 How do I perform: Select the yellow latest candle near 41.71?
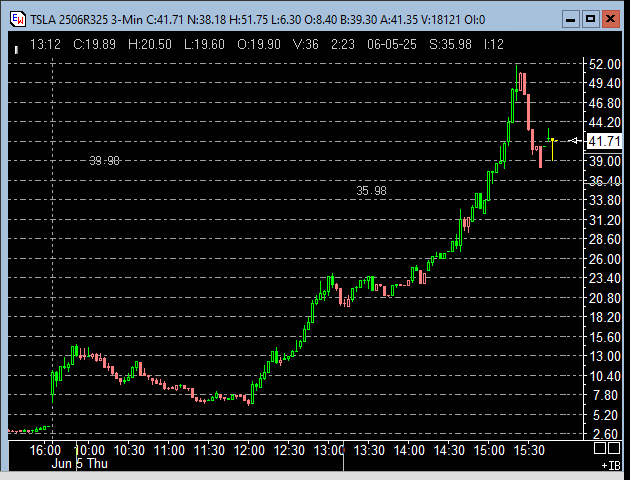(553, 149)
